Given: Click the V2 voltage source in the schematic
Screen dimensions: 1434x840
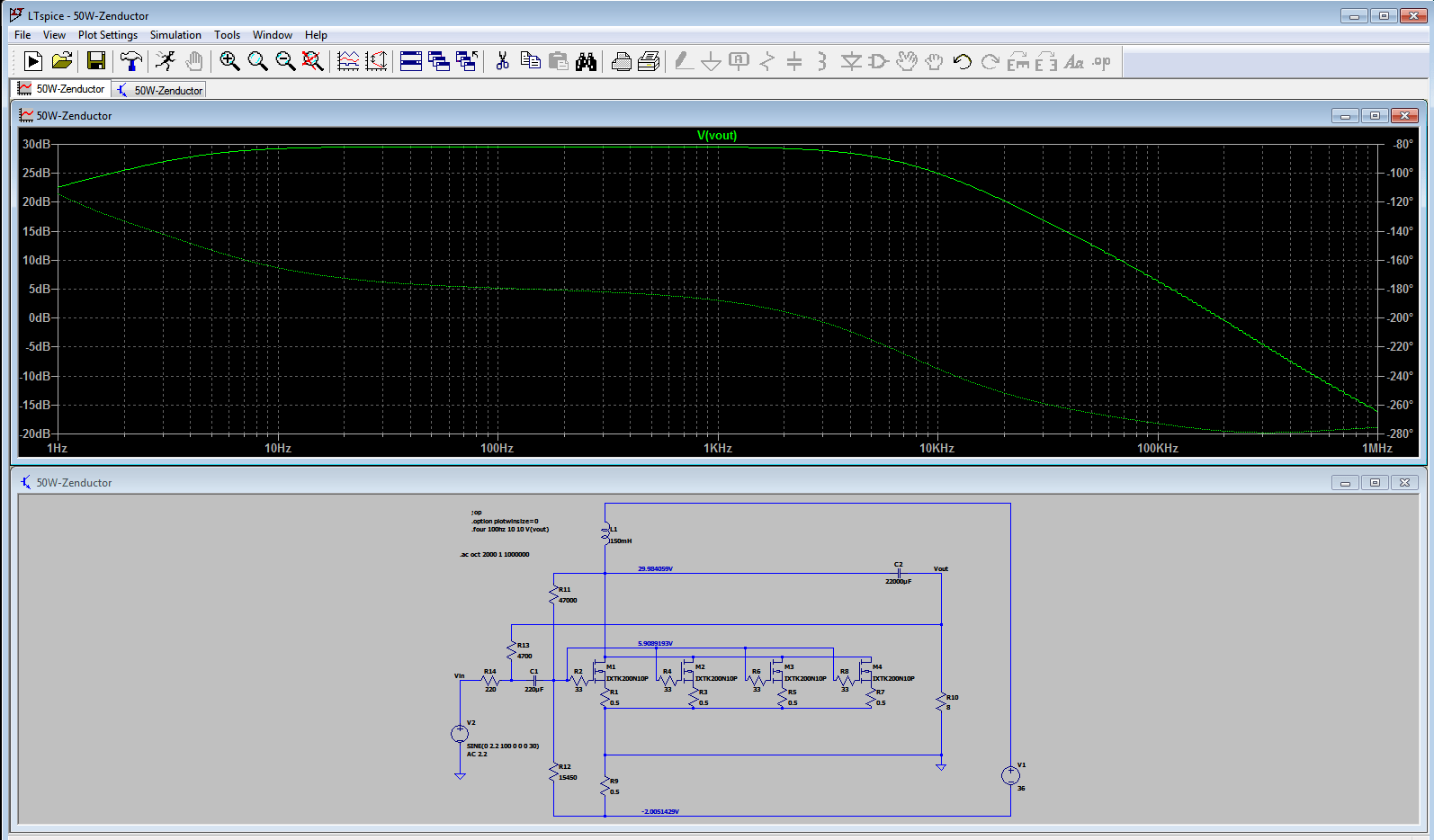Looking at the screenshot, I should 460,734.
